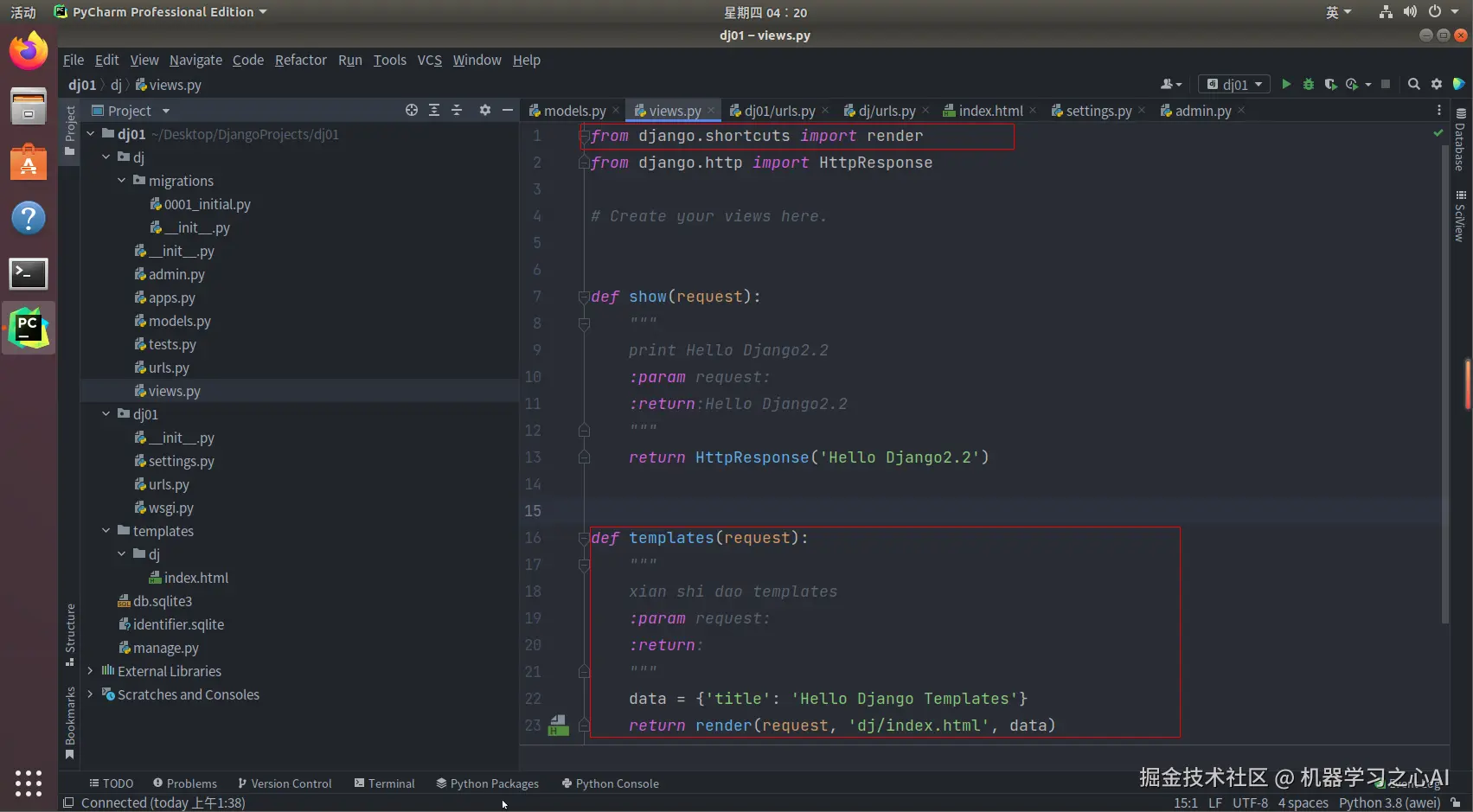This screenshot has height=812, width=1473.
Task: Expand all items in the Project panel
Action: (434, 110)
